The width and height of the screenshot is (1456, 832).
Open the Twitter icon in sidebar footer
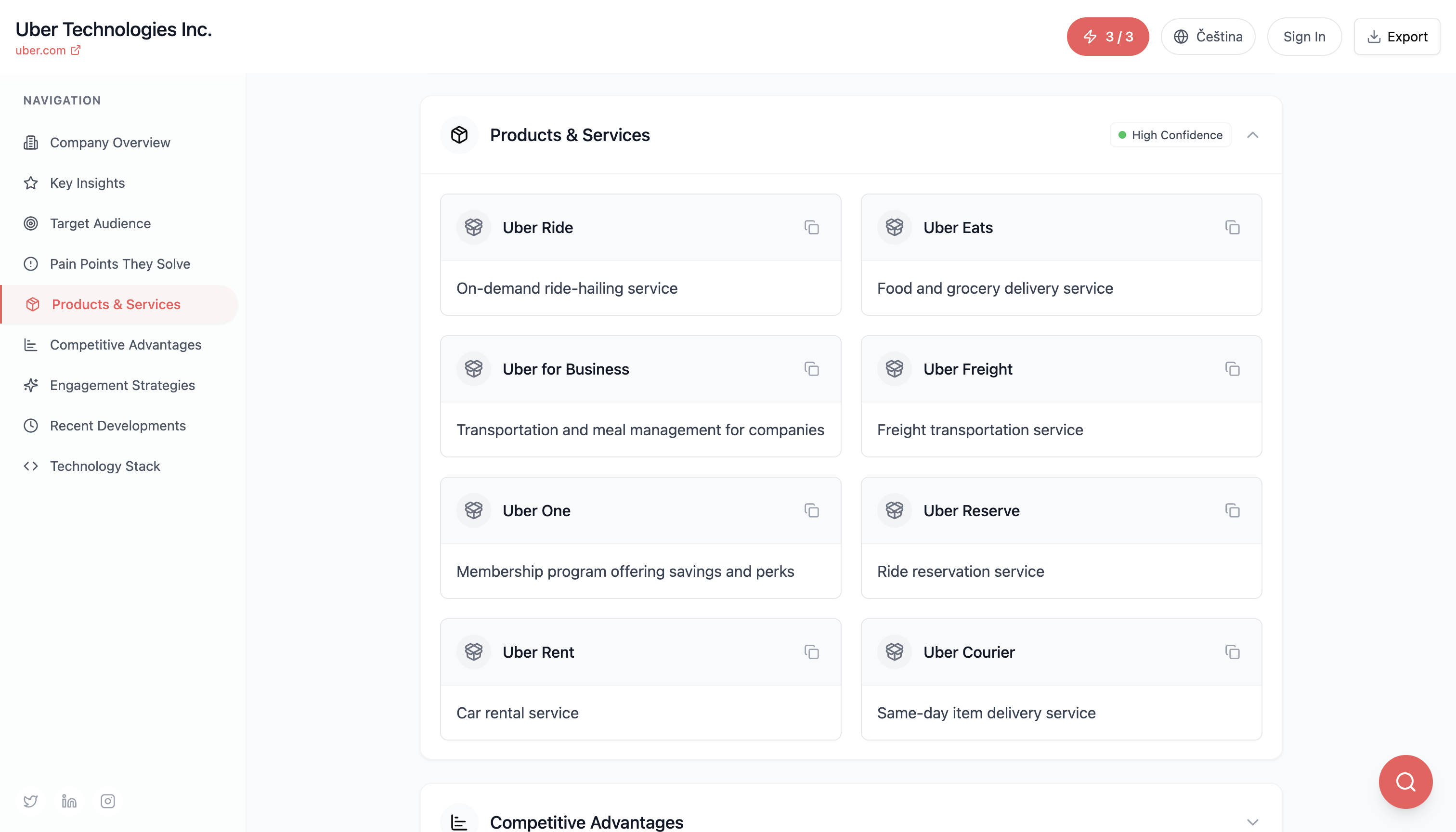coord(31,801)
